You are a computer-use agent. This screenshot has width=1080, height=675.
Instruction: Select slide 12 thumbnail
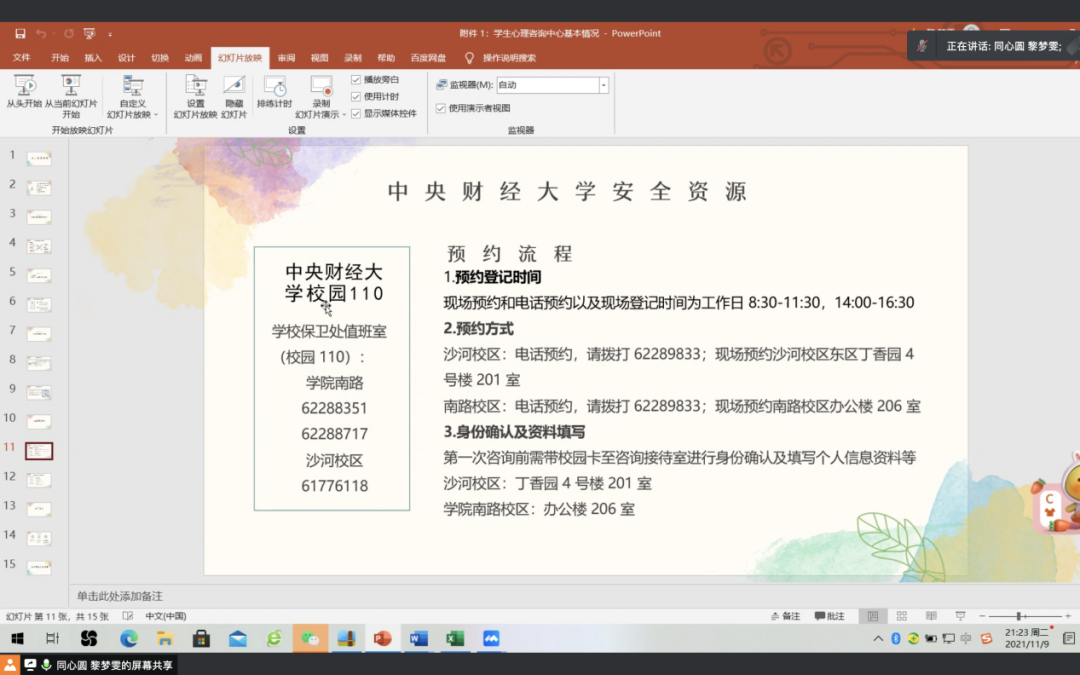point(39,480)
